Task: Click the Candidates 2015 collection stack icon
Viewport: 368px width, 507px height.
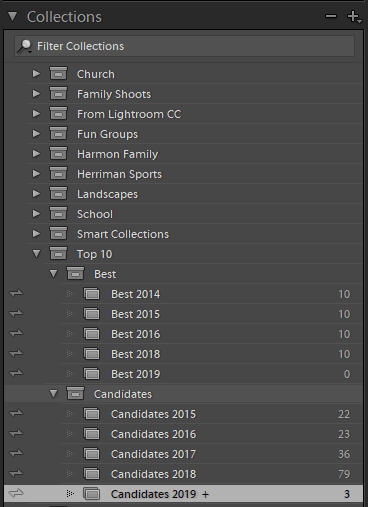Action: click(x=92, y=414)
